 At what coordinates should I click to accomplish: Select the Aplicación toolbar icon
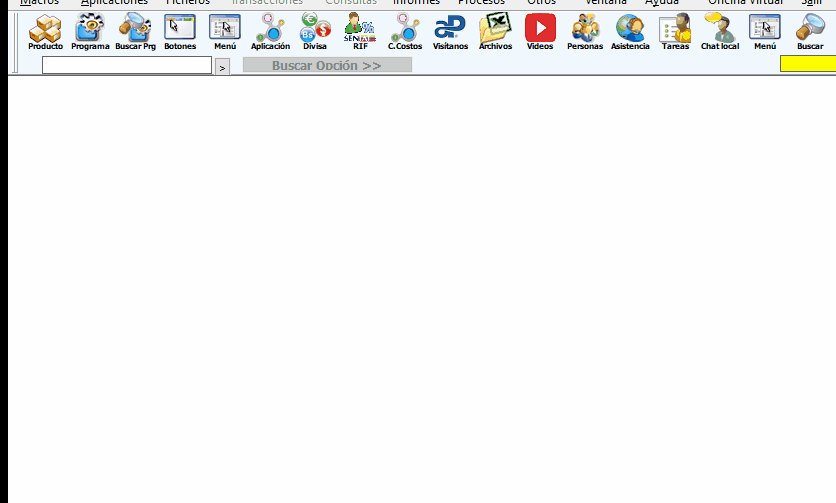pos(270,31)
